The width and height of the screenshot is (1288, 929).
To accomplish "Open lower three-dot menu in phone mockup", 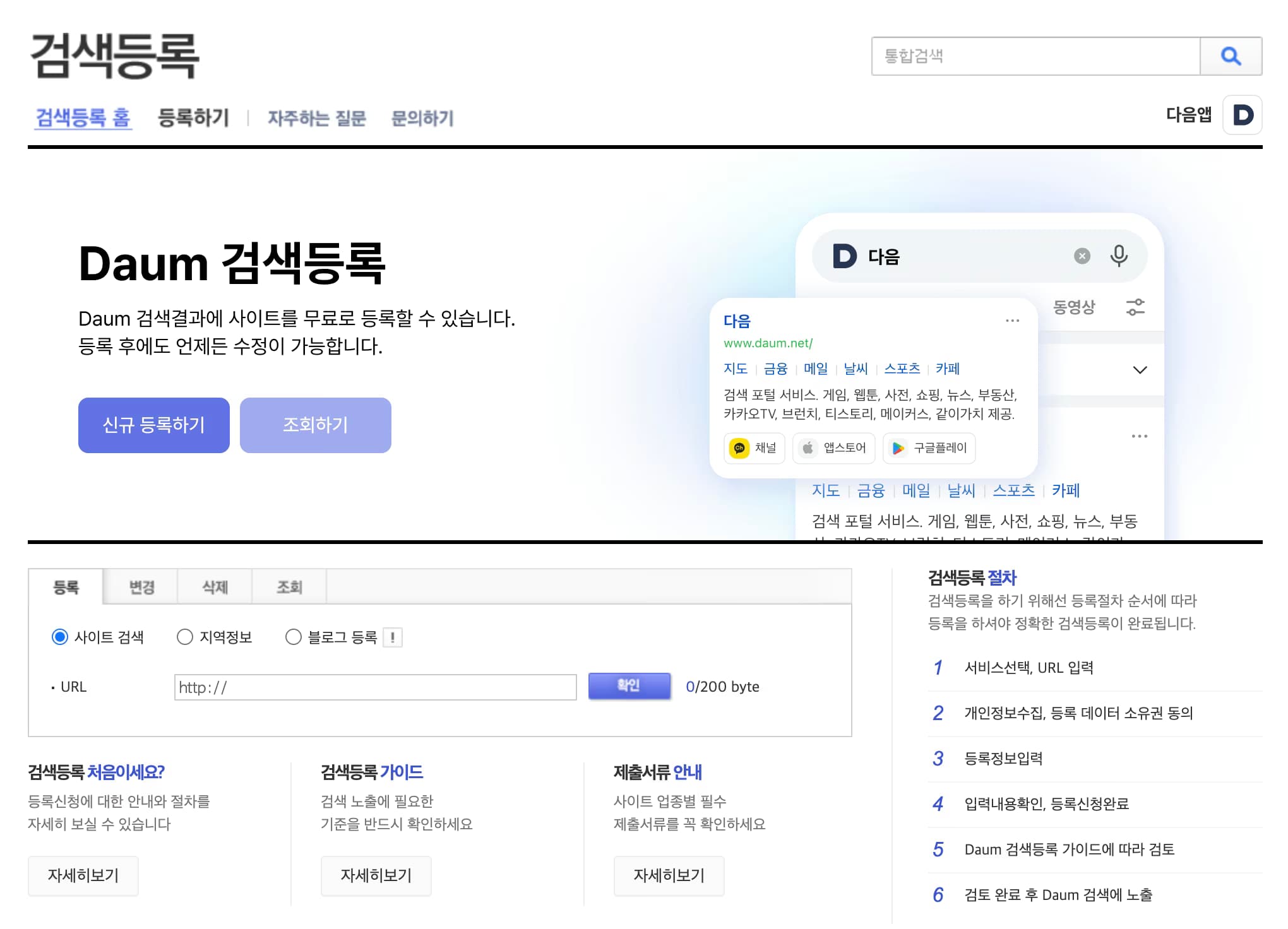I will (x=1139, y=436).
